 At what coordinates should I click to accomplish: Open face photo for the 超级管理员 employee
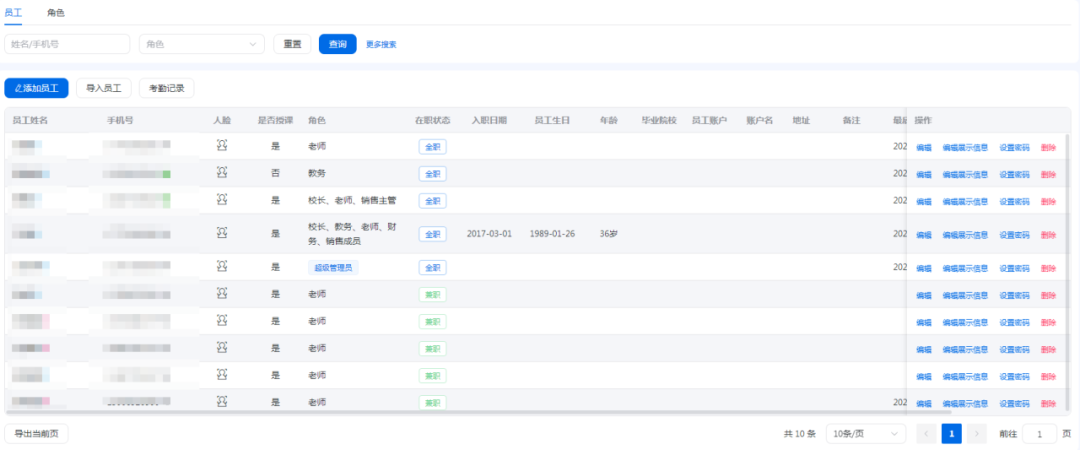pos(222,267)
